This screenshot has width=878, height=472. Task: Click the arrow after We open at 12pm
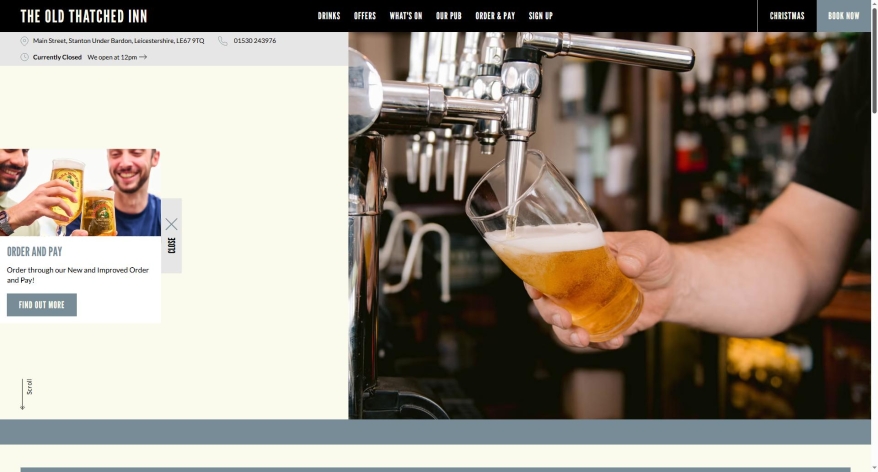[x=143, y=57]
